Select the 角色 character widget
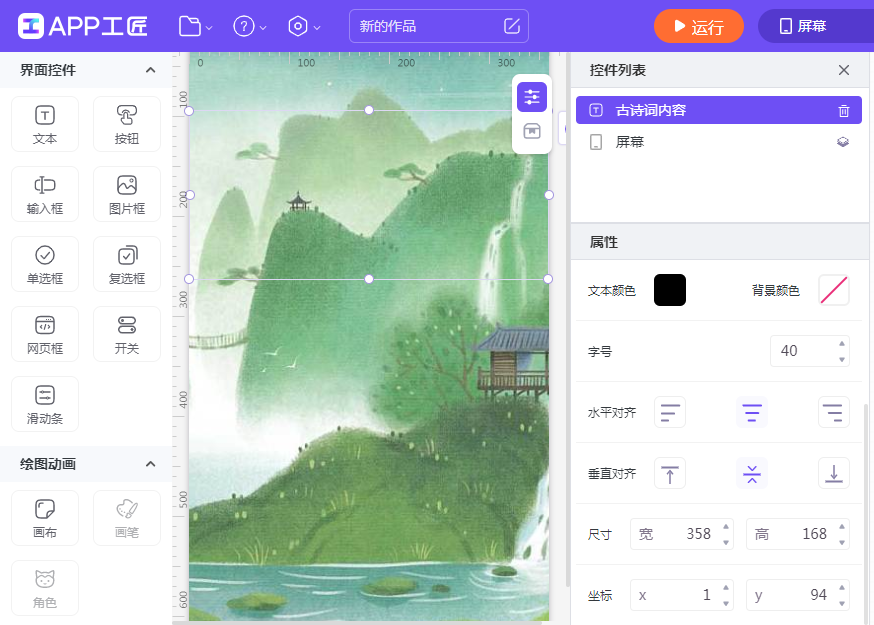 45,588
